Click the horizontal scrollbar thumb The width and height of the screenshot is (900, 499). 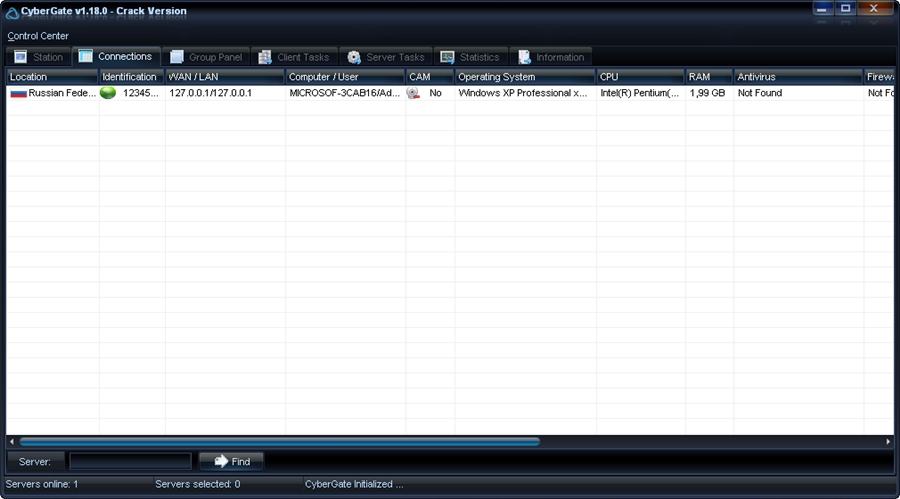[x=280, y=442]
